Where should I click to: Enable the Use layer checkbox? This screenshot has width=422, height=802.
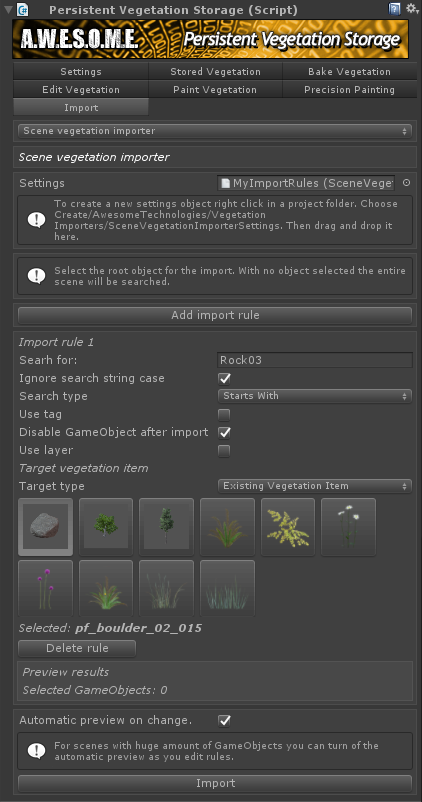point(224,451)
